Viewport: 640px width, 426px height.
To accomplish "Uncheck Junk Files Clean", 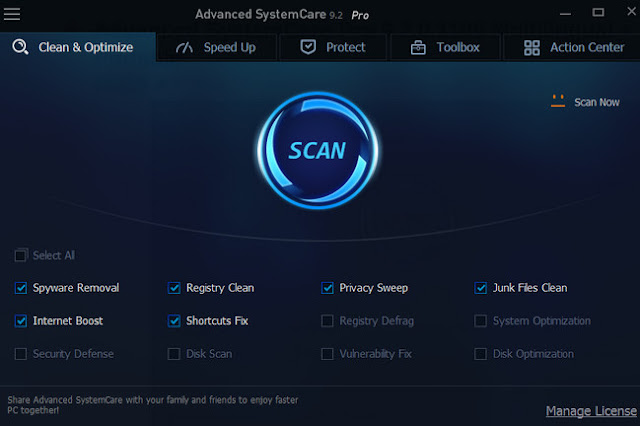I will point(481,288).
